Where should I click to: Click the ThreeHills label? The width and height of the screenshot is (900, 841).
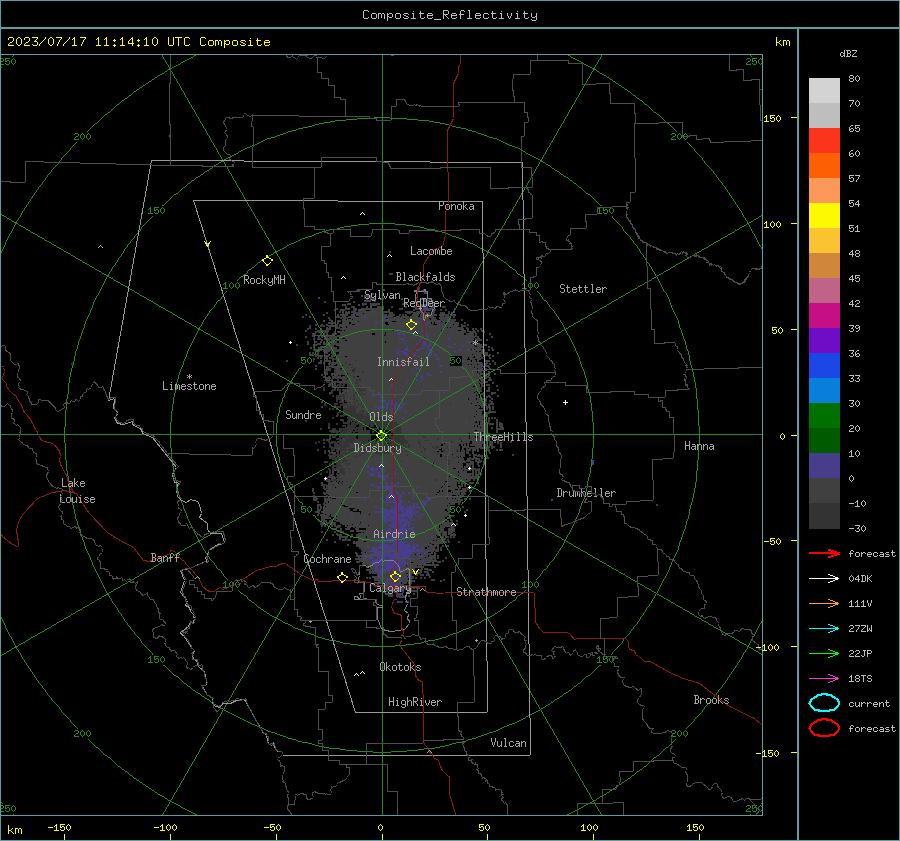coord(503,437)
